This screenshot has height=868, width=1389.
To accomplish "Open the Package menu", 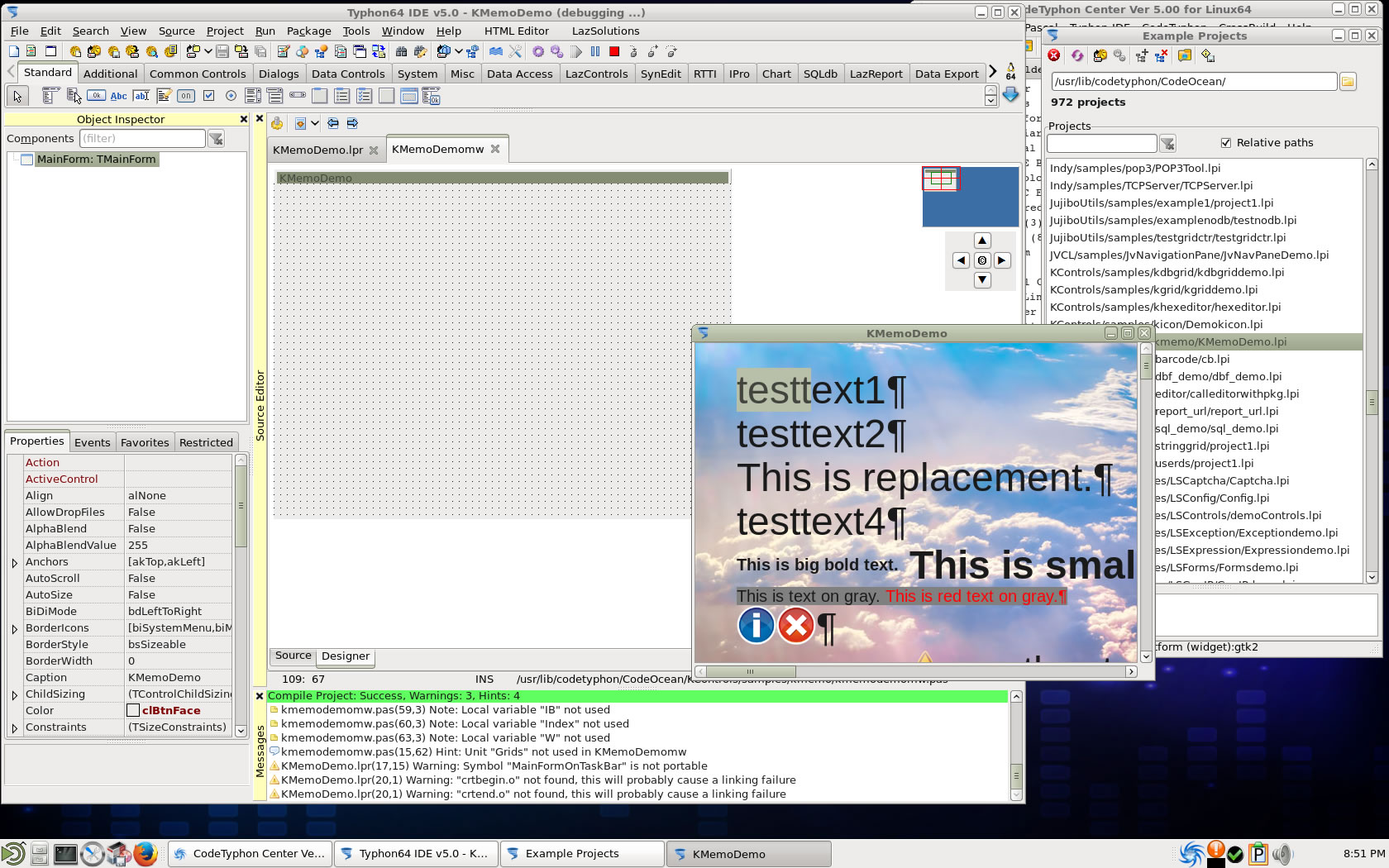I will click(x=308, y=31).
